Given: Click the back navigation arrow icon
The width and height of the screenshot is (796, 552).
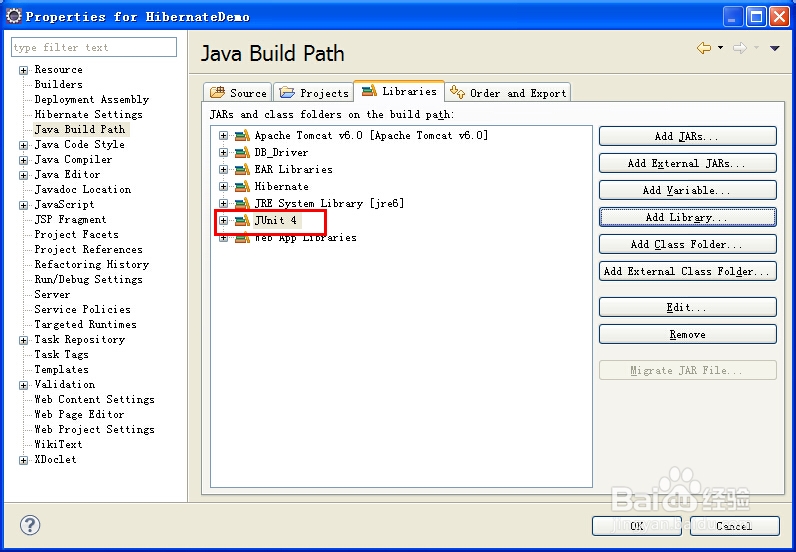Looking at the screenshot, I should pyautogui.click(x=704, y=48).
